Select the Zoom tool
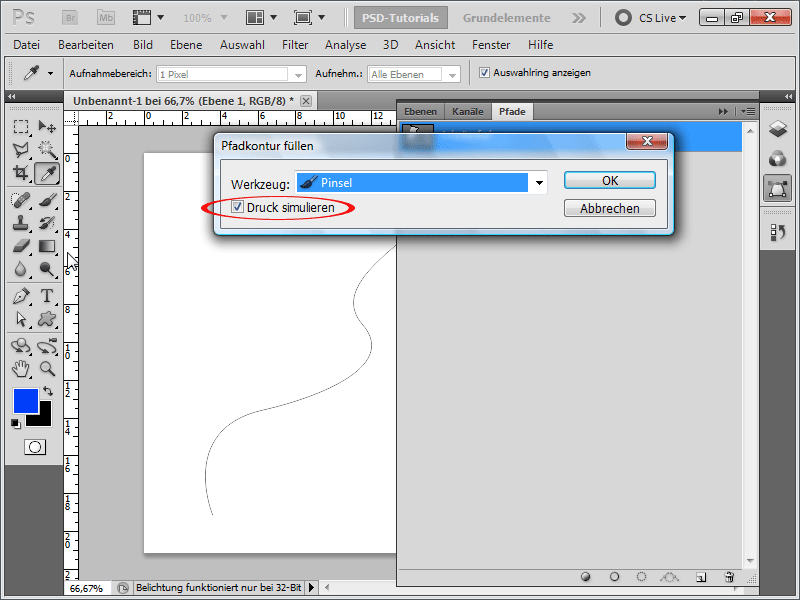This screenshot has height=600, width=800. tap(47, 369)
